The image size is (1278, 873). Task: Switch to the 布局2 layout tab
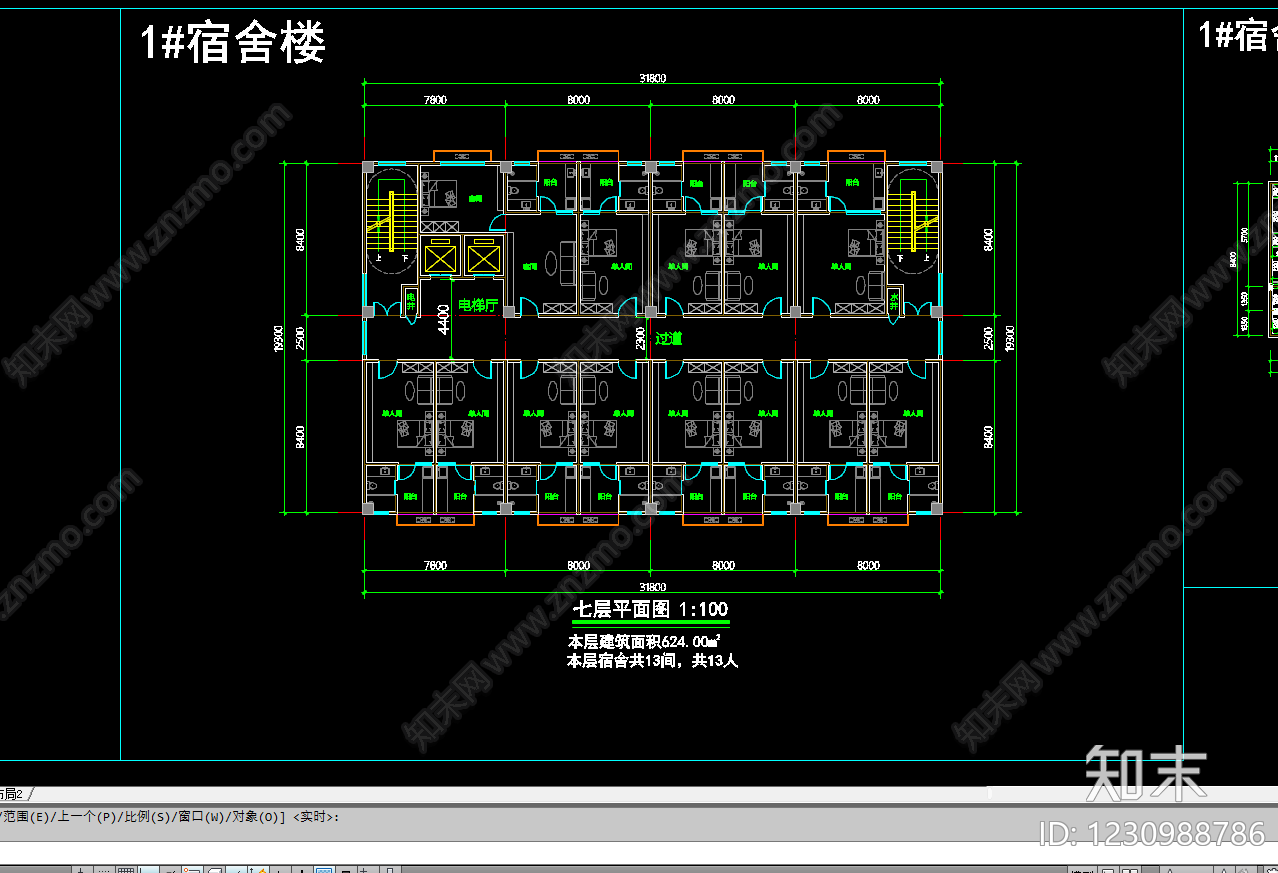tap(12, 794)
